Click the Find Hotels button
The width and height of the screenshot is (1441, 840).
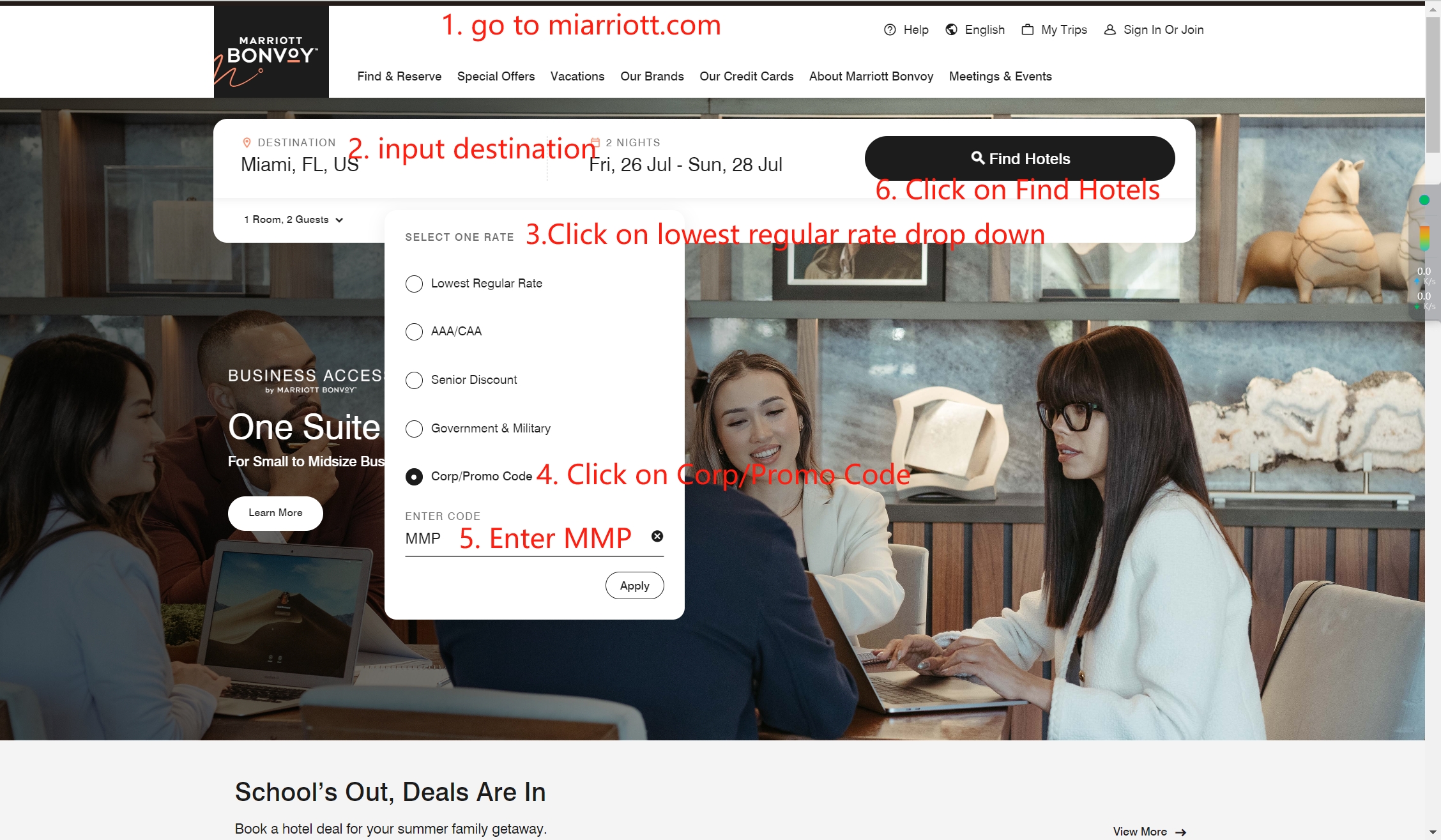(x=1019, y=158)
